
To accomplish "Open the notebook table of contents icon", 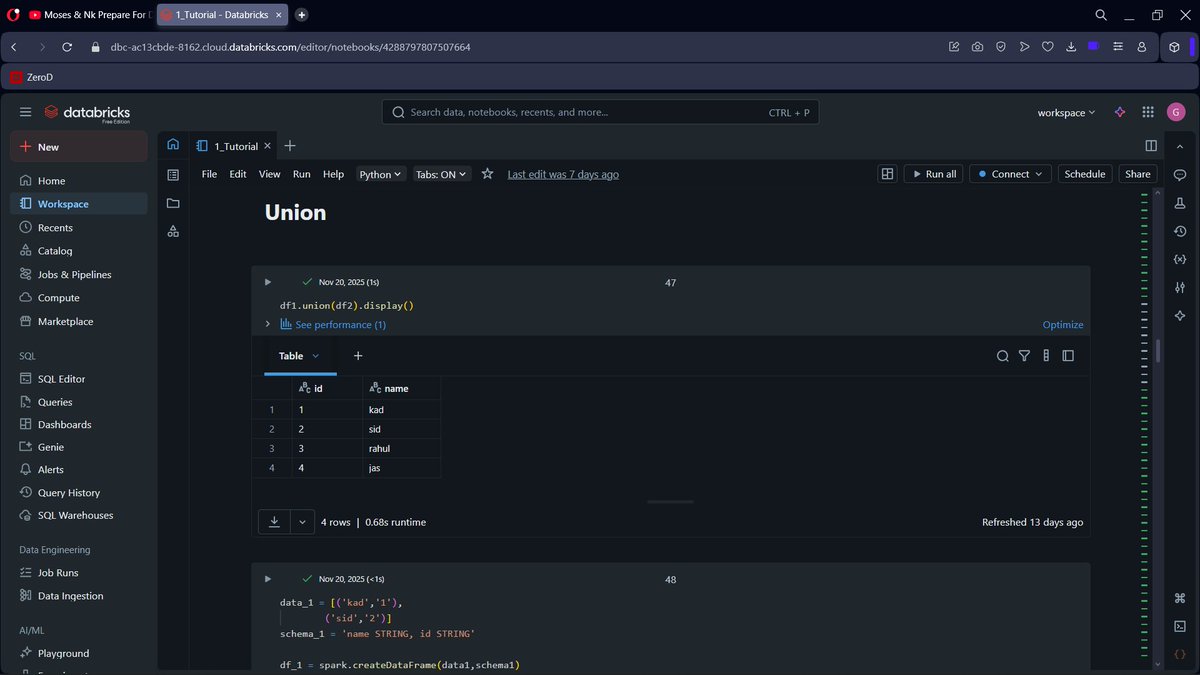I will (173, 175).
